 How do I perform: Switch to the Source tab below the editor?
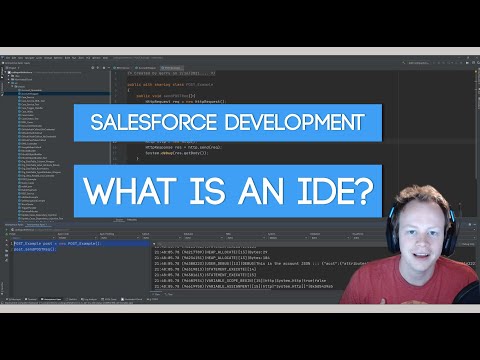[119, 220]
